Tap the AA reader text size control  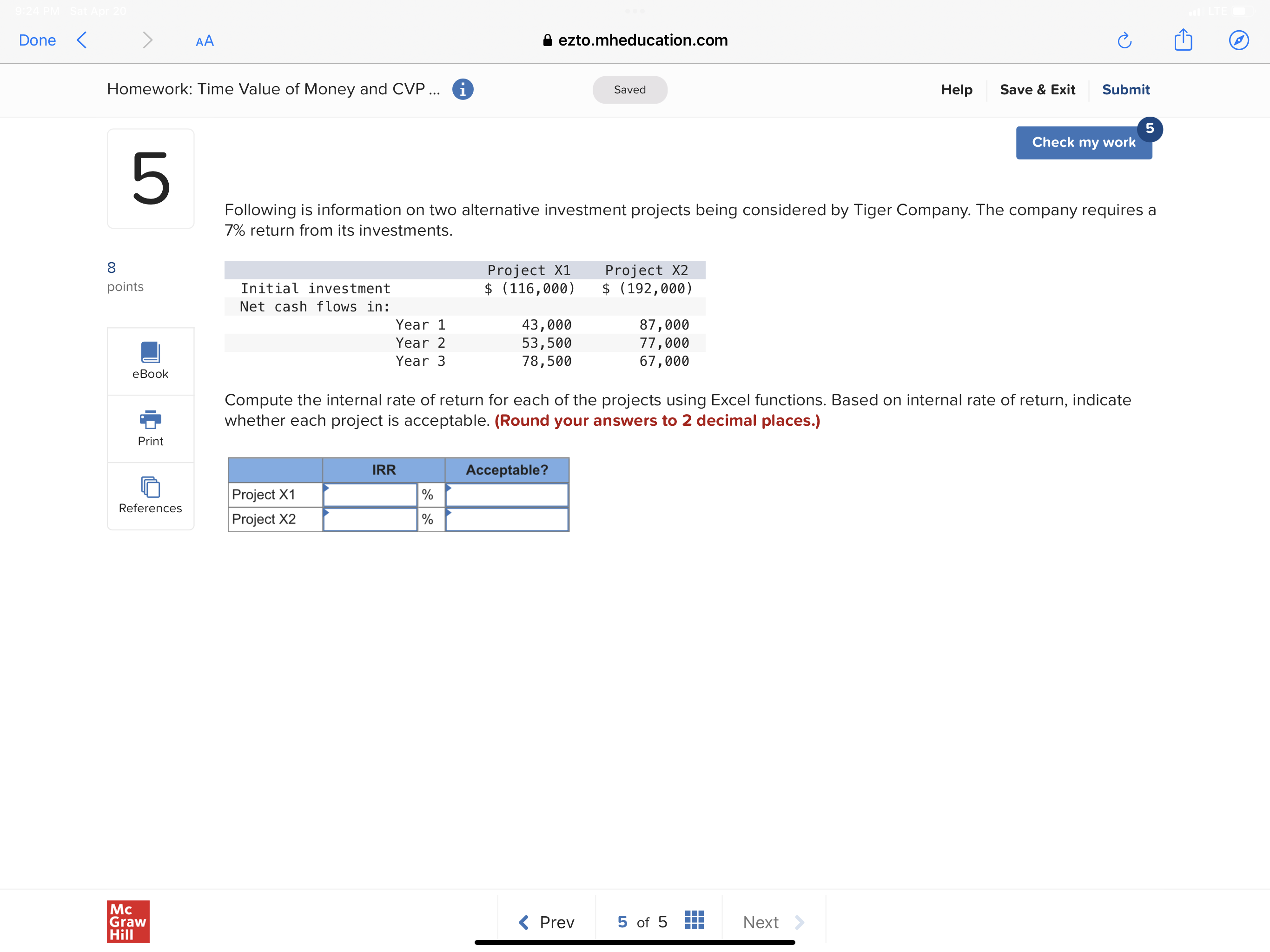[205, 41]
